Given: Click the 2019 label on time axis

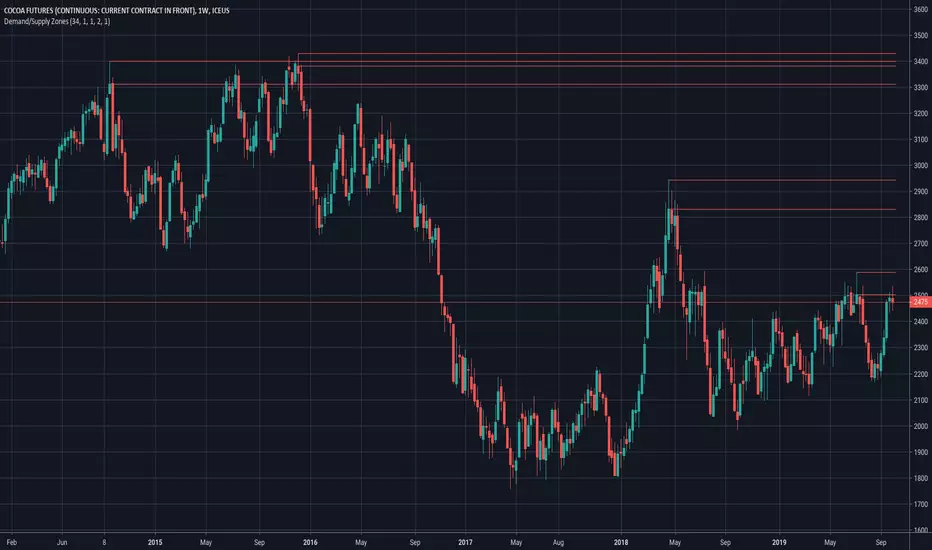Looking at the screenshot, I should pos(779,542).
